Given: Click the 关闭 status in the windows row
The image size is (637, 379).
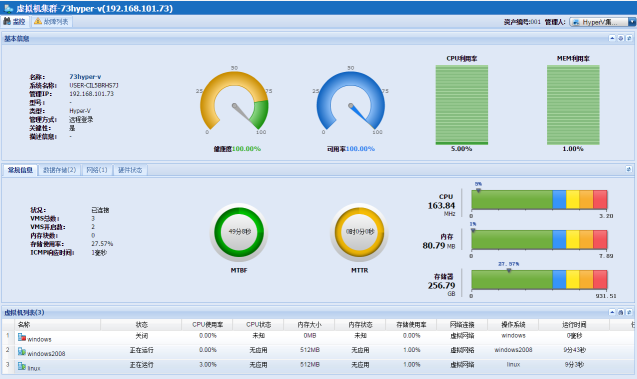Looking at the screenshot, I should click(x=141, y=336).
